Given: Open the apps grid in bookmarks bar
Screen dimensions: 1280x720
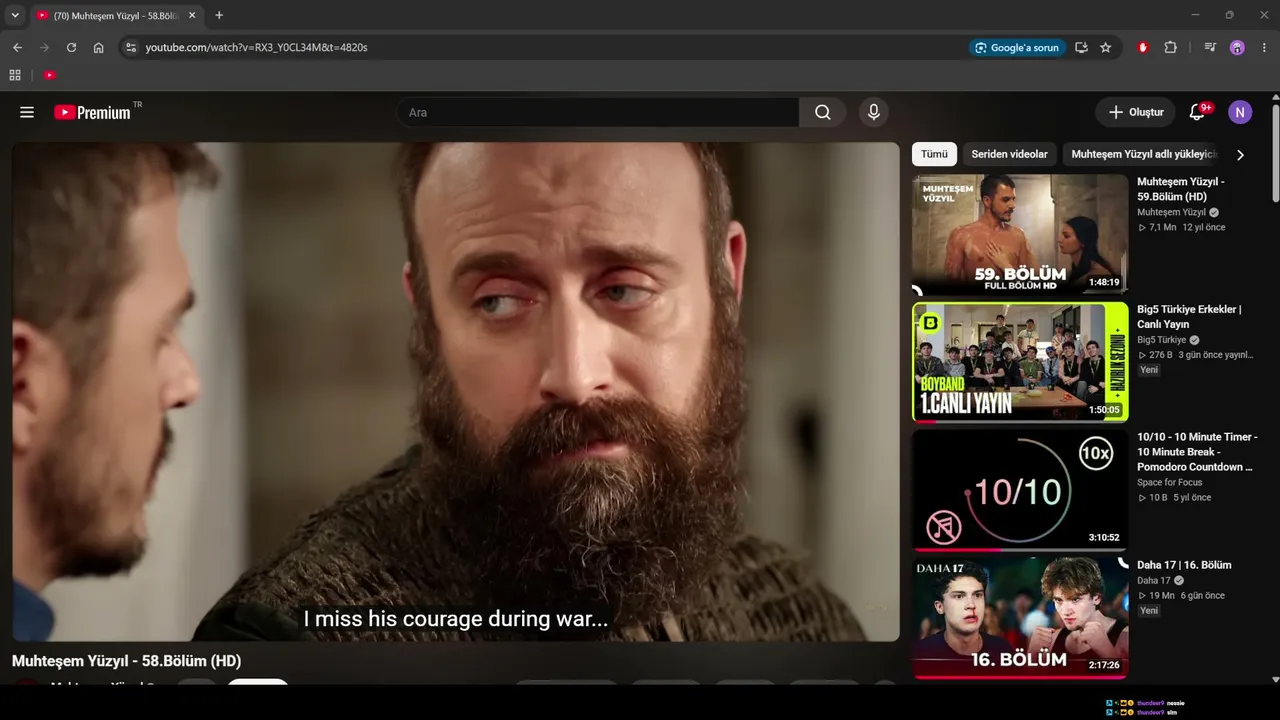Looking at the screenshot, I should (x=15, y=75).
